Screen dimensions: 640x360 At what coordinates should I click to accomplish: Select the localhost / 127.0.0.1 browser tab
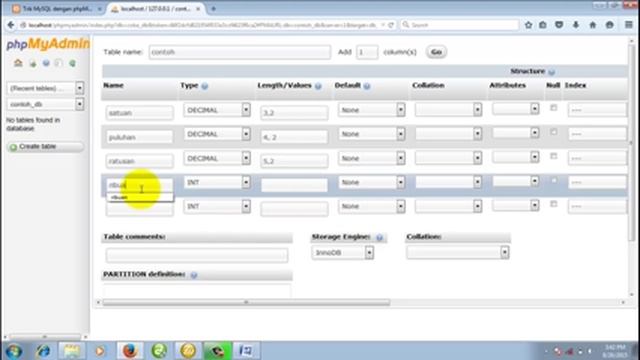click(x=155, y=9)
